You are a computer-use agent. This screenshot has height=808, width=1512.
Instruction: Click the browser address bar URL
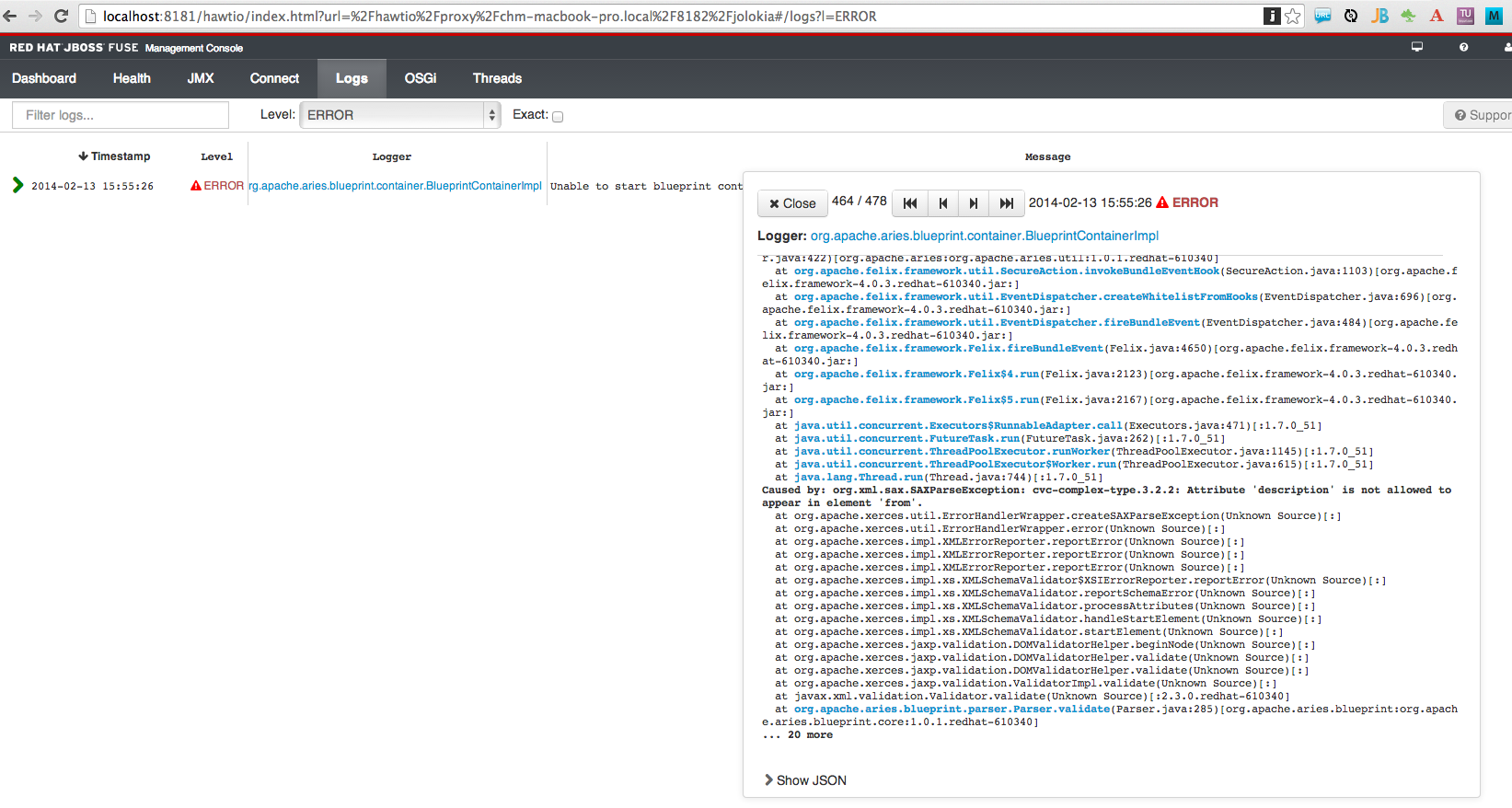(490, 16)
